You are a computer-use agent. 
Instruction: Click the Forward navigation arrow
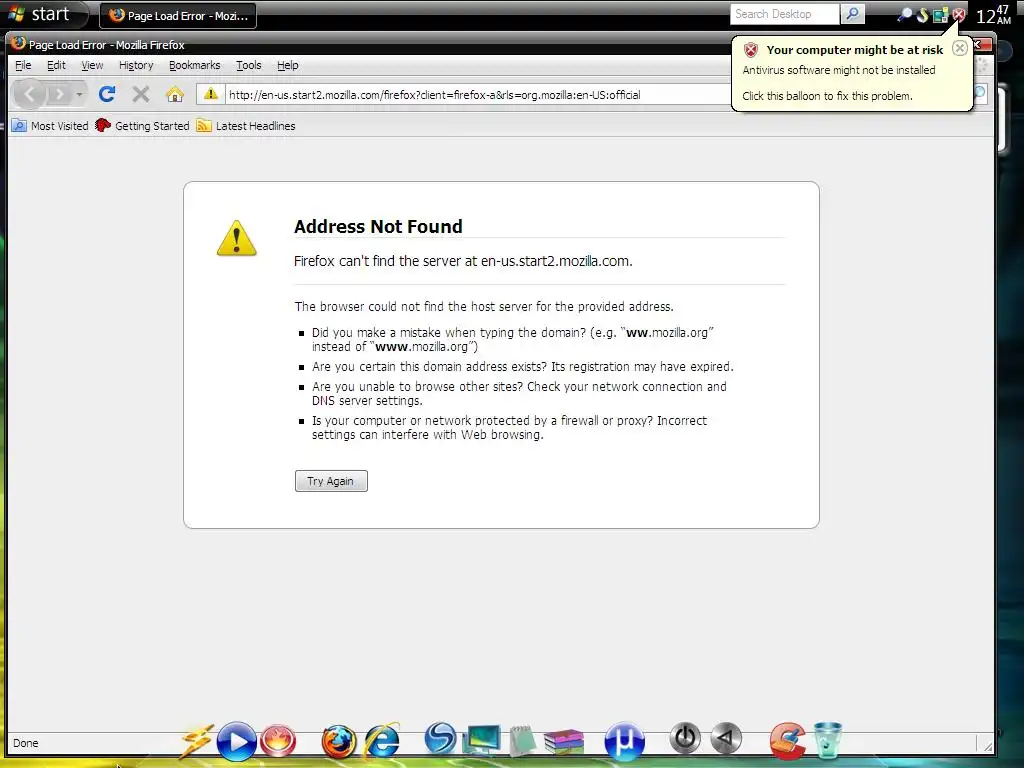coord(59,95)
